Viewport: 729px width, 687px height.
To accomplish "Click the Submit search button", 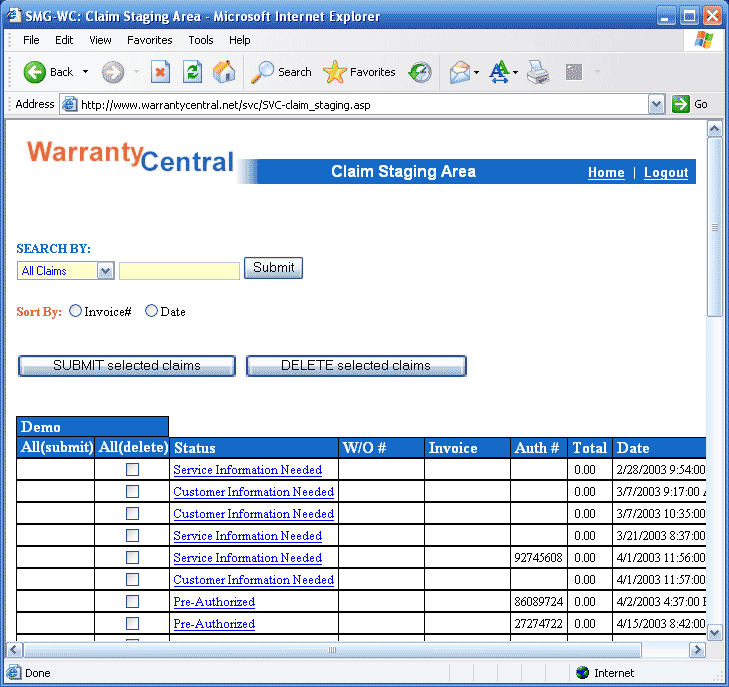I will pyautogui.click(x=273, y=268).
